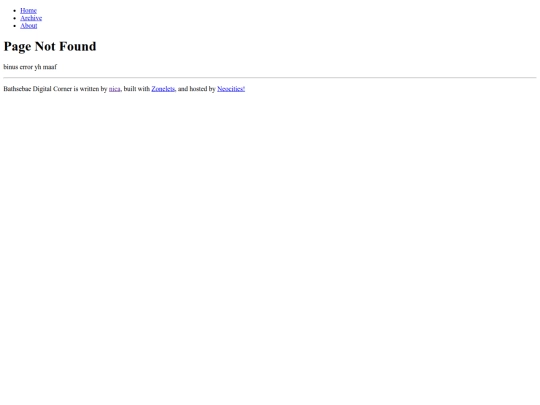This screenshot has width=540, height=405.
Task: Click the Page Not Found heading
Action: (x=50, y=46)
